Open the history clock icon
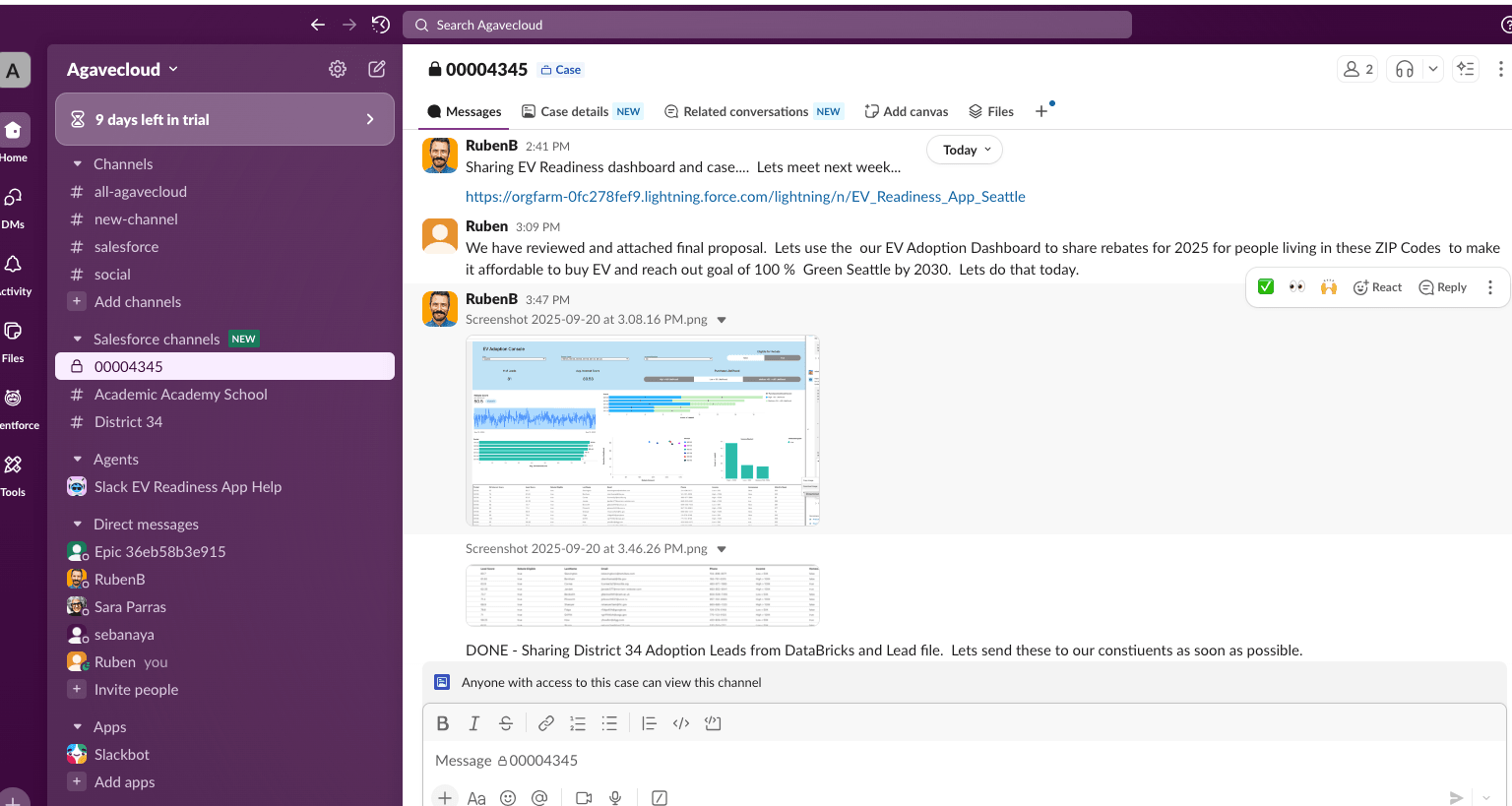The width and height of the screenshot is (1512, 806). coord(381,25)
